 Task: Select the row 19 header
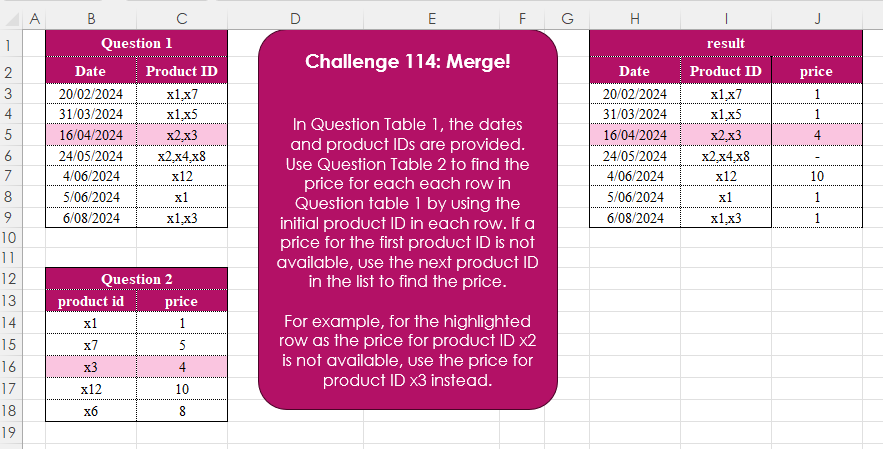(x=9, y=431)
